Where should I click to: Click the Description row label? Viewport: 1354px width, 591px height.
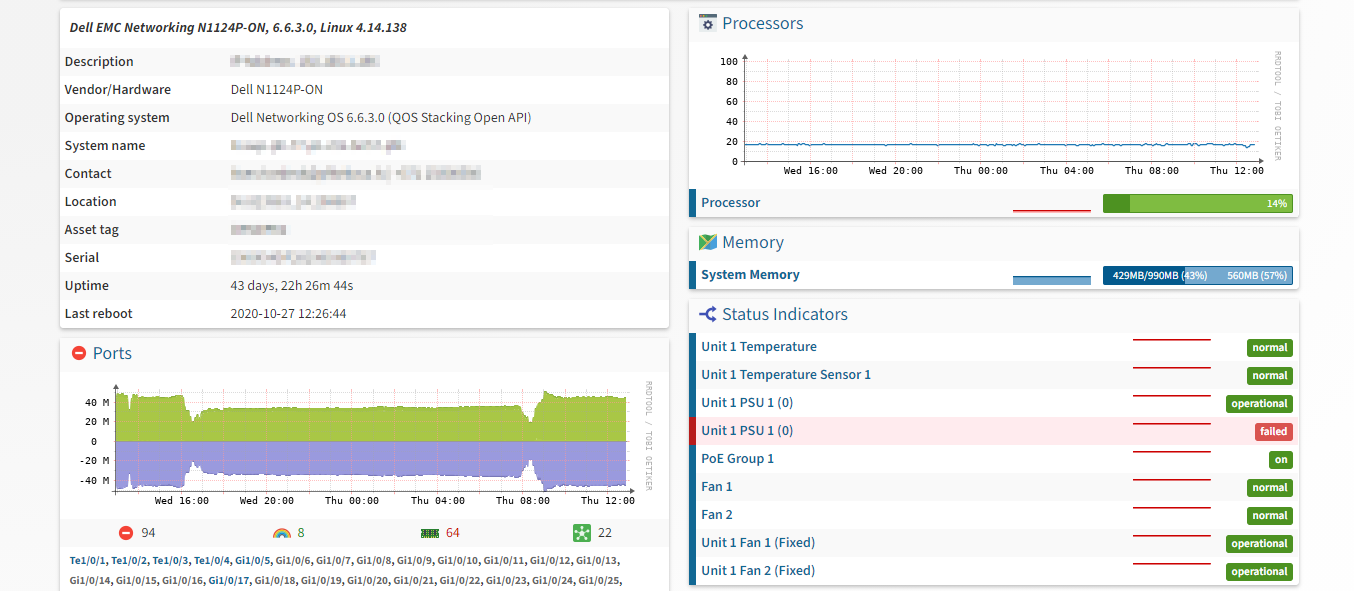(99, 61)
